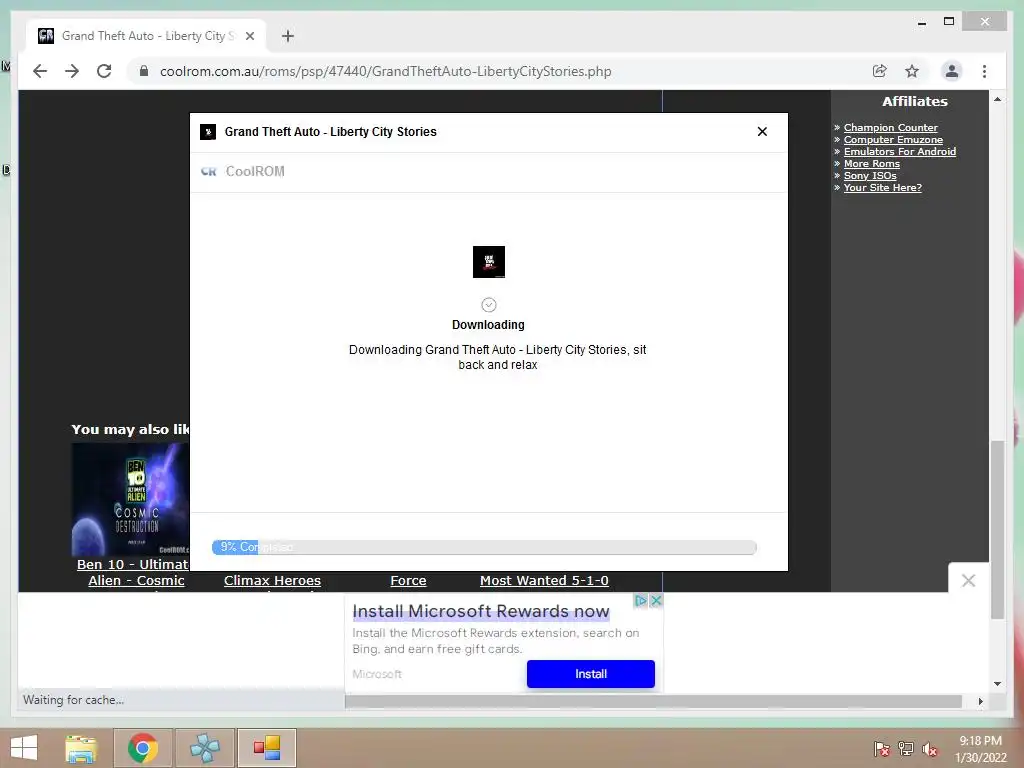Screen dimensions: 1024x768
Task: Click the page vertical scrollbar thumb
Action: coord(997,530)
